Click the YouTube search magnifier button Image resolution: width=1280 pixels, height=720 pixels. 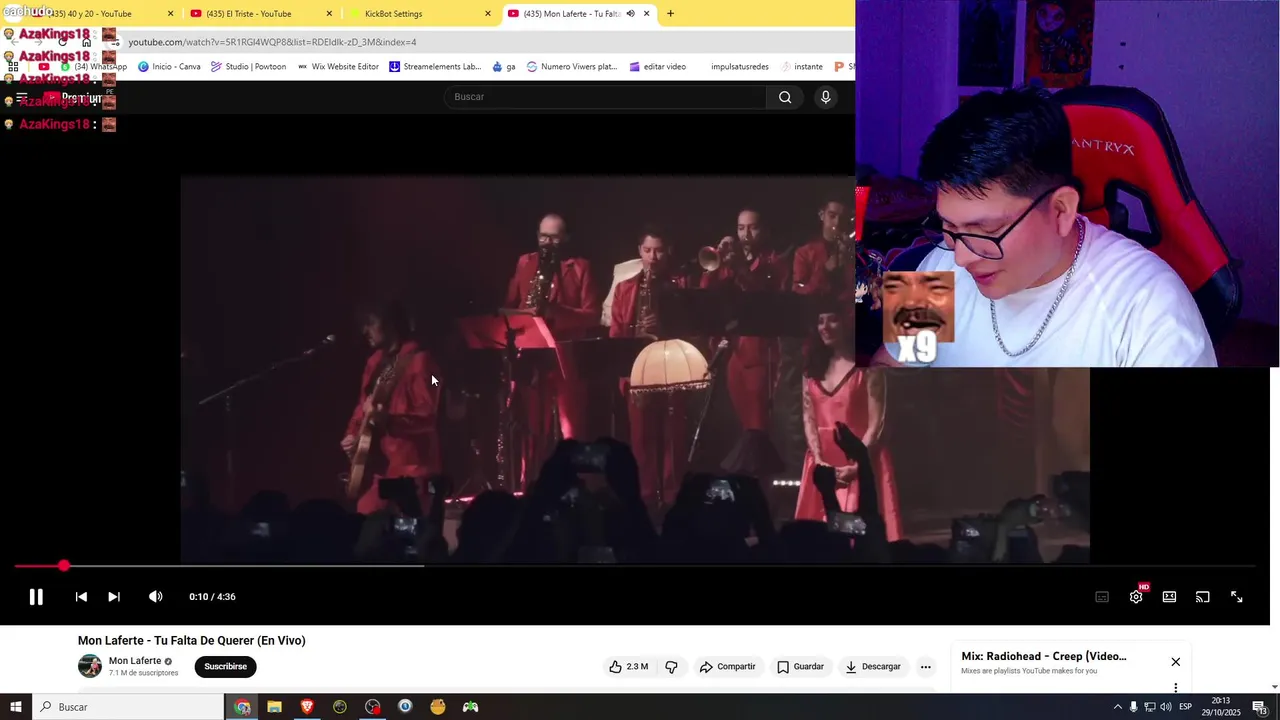coord(785,97)
